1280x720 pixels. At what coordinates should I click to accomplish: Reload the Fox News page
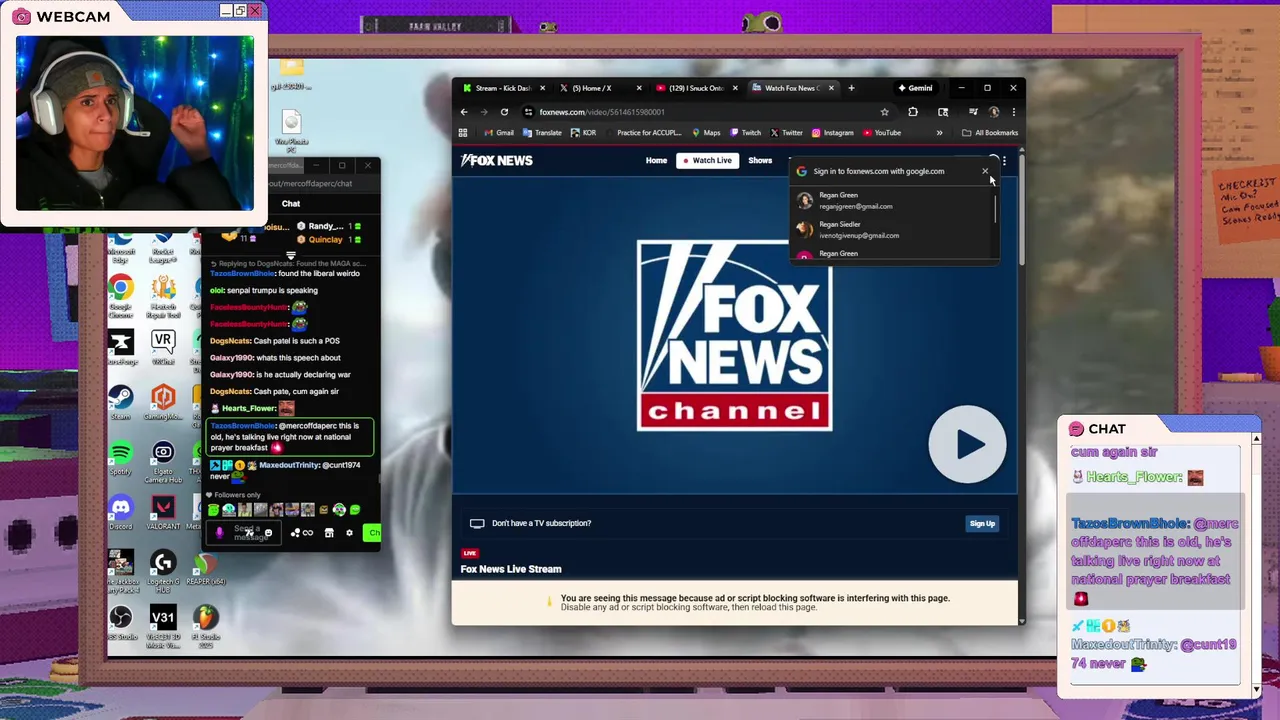[x=504, y=112]
